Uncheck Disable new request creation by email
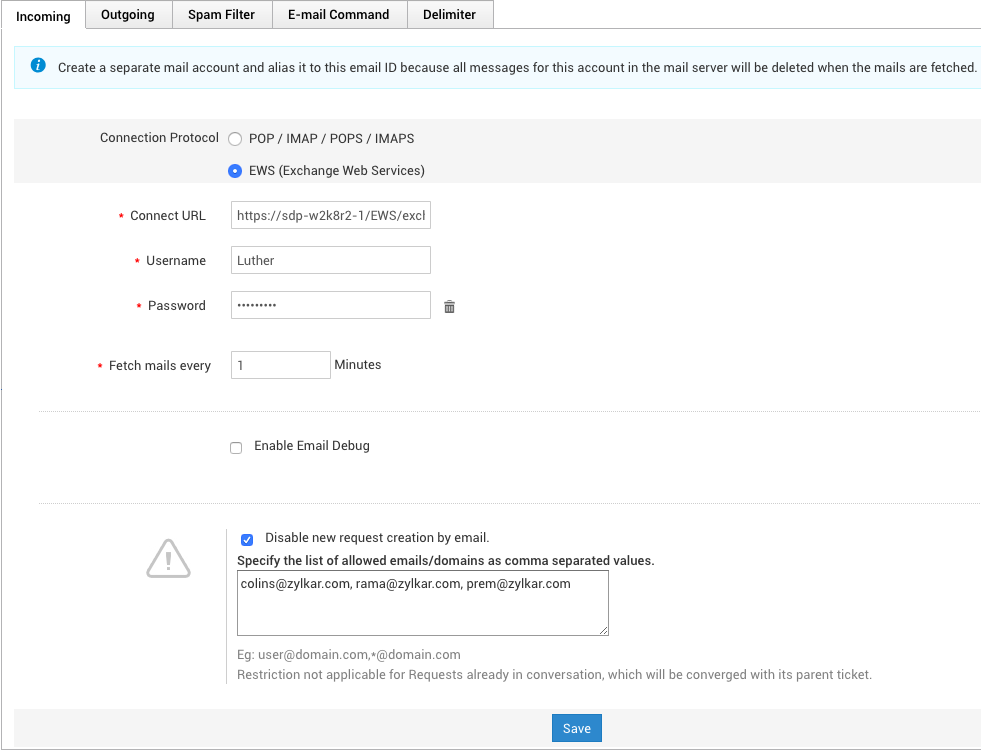The width and height of the screenshot is (981, 753). tap(247, 539)
